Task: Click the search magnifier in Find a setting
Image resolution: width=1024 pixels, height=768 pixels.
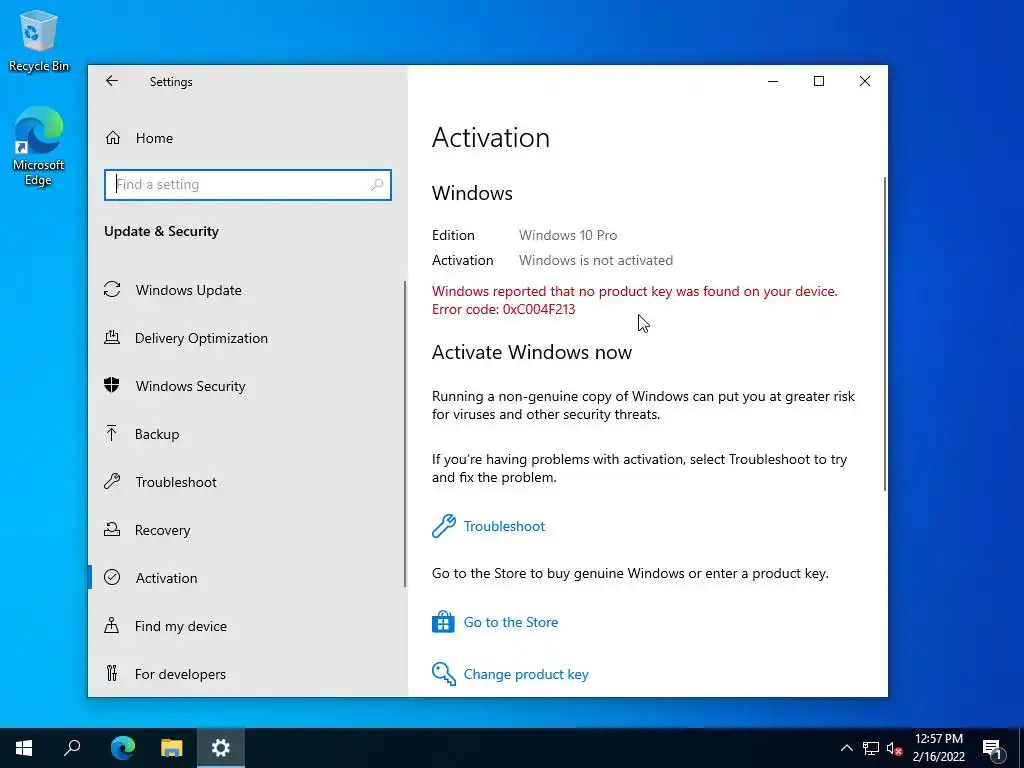Action: pyautogui.click(x=377, y=185)
